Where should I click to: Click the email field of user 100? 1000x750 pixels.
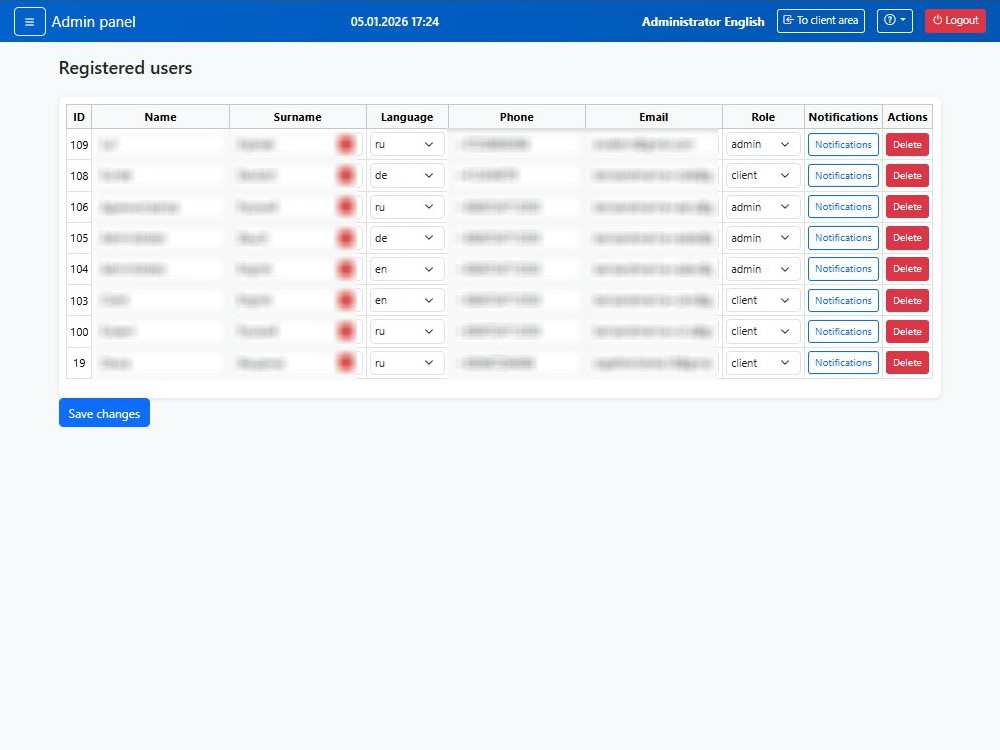click(x=654, y=332)
